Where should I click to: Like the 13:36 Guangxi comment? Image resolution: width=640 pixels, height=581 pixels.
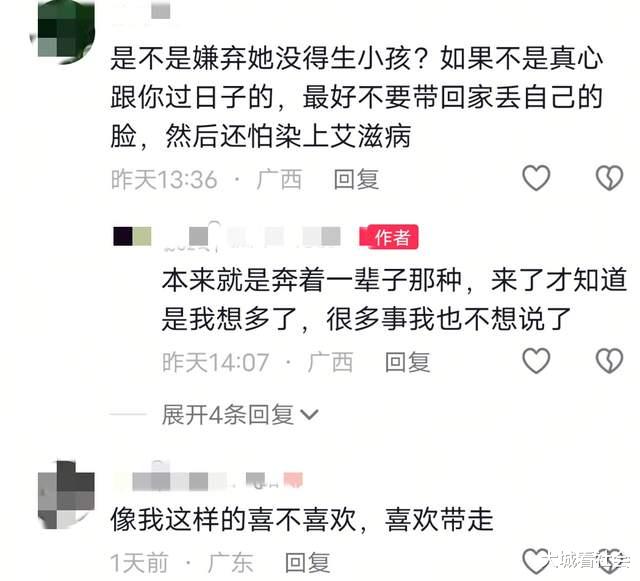pos(536,178)
